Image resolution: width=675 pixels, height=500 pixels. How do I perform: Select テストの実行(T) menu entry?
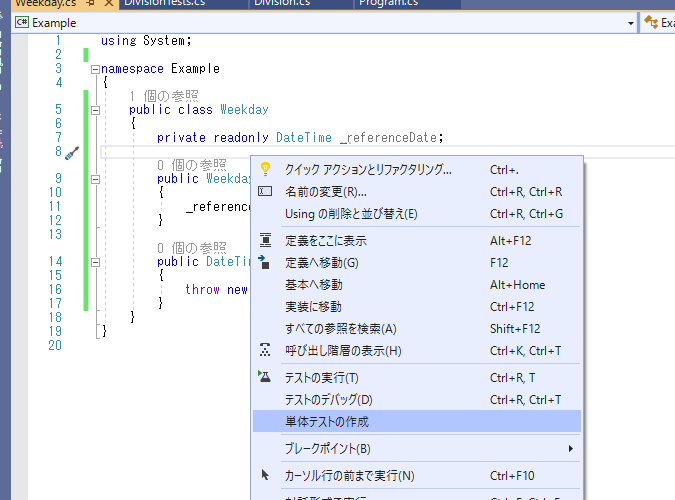coord(417,377)
